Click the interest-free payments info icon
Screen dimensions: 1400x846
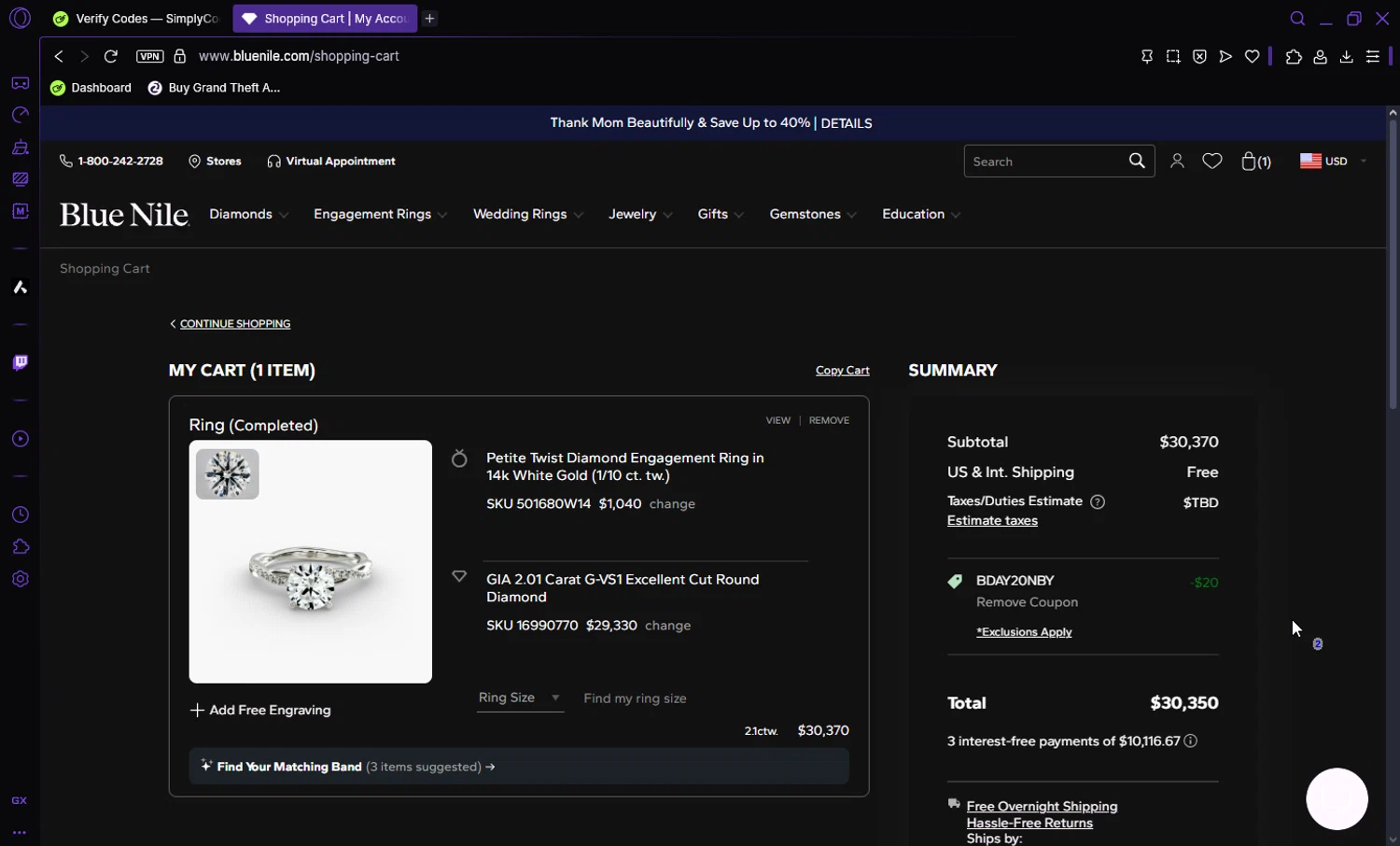click(1191, 740)
